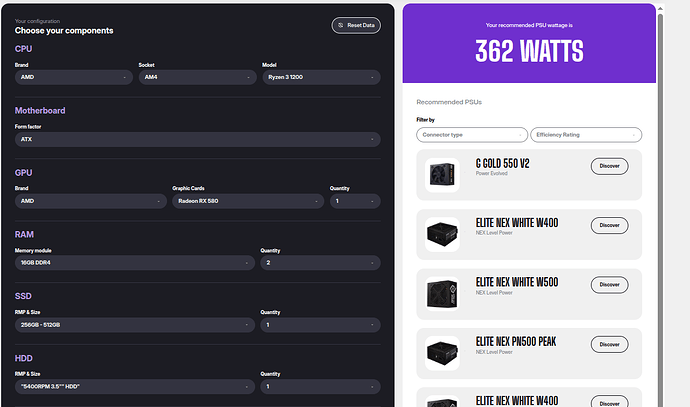
Task: Open the CPU Socket dropdown showing AM4
Action: [198, 77]
